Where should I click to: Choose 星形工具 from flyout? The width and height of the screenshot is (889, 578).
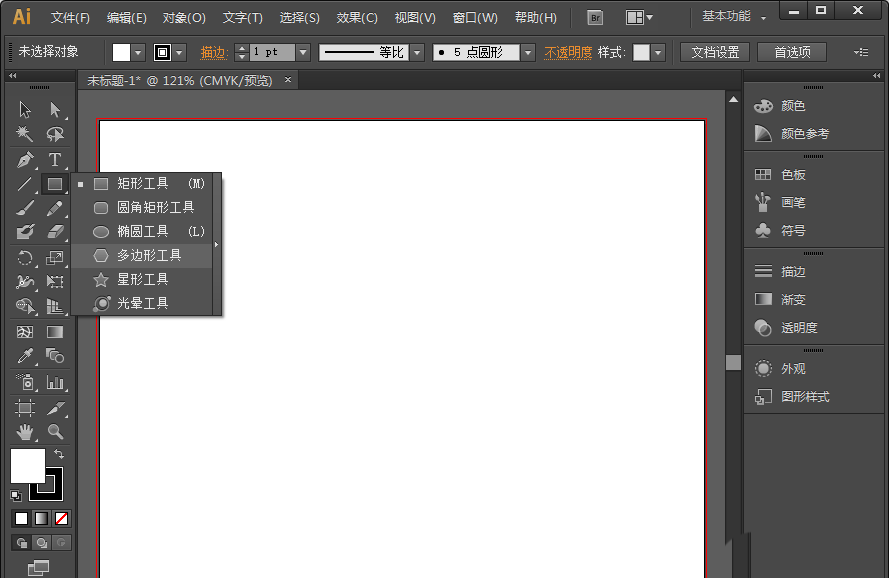click(x=142, y=279)
